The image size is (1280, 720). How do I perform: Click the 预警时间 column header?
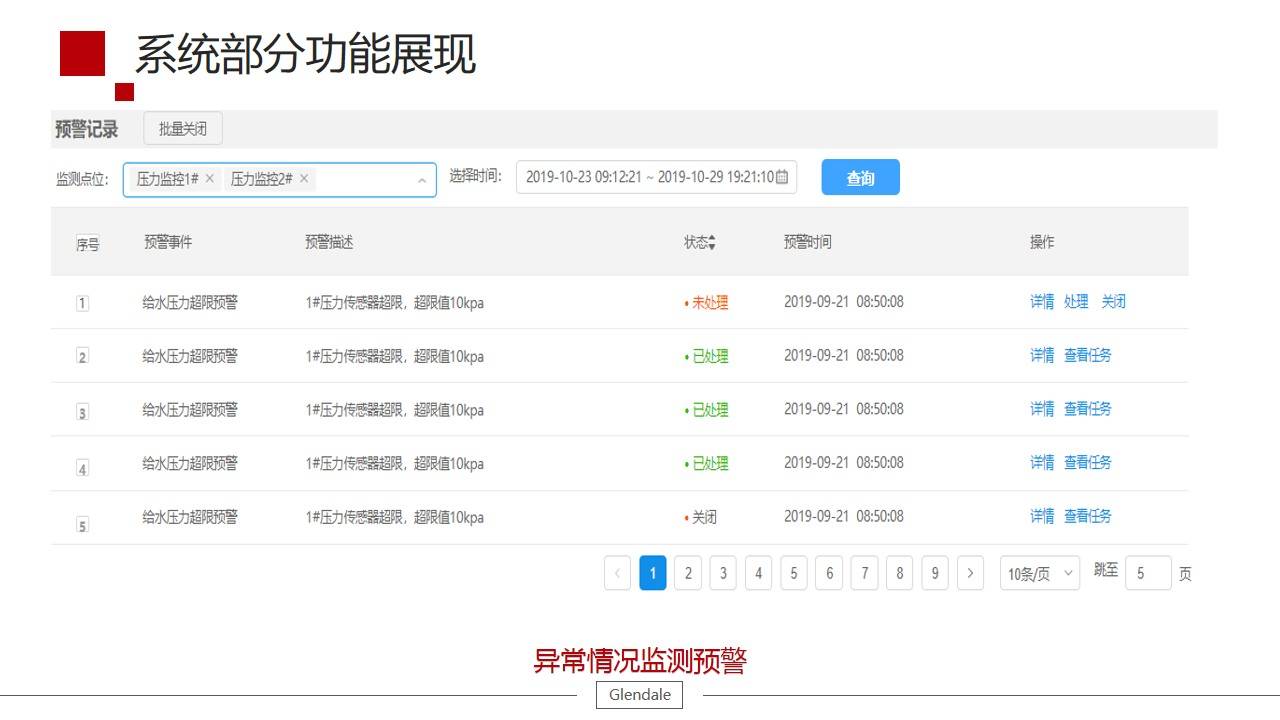coord(808,242)
